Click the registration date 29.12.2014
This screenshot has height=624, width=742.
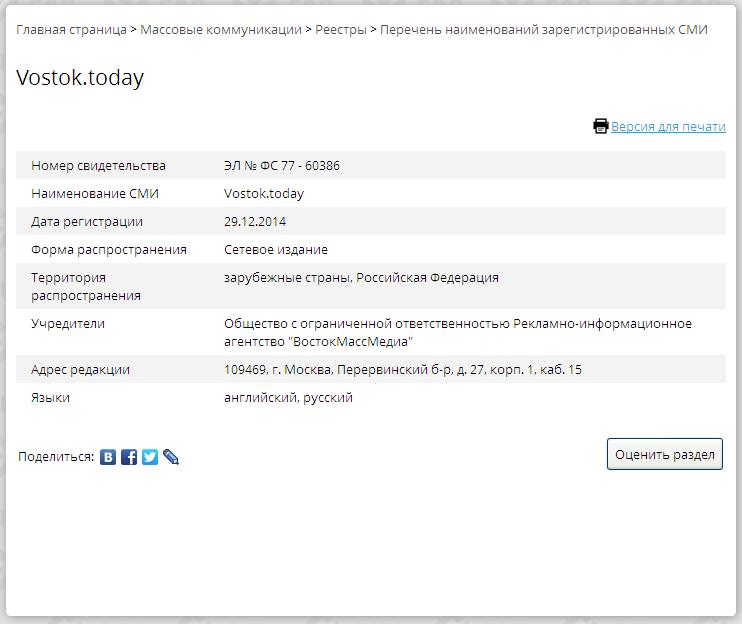pos(254,221)
